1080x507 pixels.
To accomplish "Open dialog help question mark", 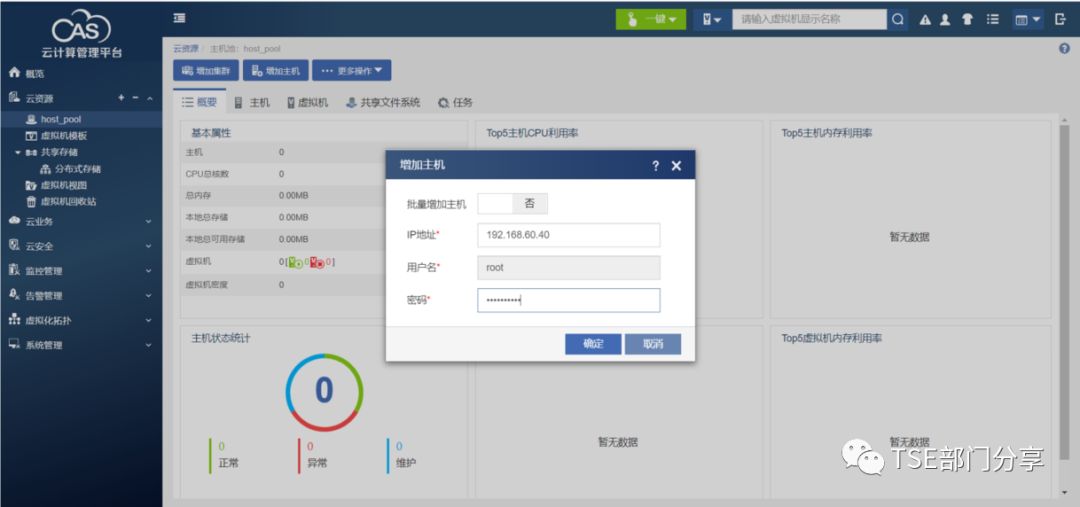I will pos(656,165).
